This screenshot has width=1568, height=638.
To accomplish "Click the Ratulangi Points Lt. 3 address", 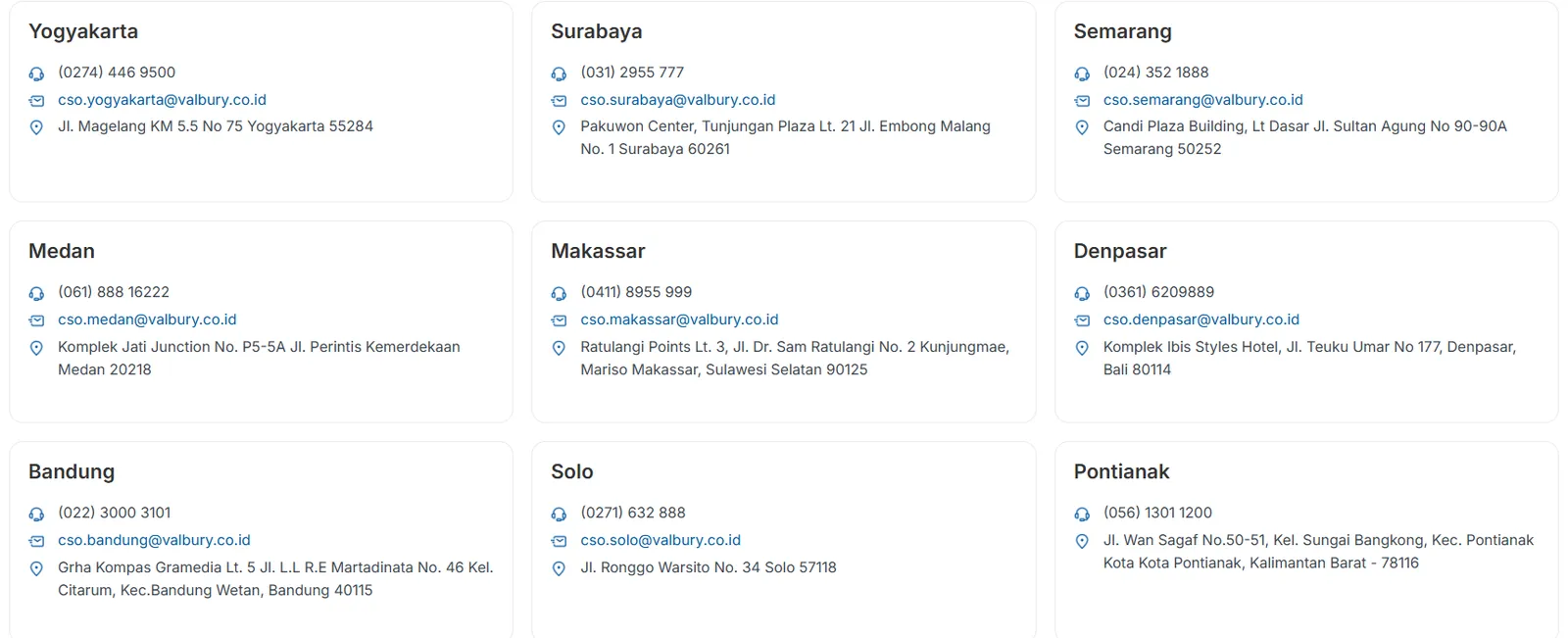I will coord(795,358).
